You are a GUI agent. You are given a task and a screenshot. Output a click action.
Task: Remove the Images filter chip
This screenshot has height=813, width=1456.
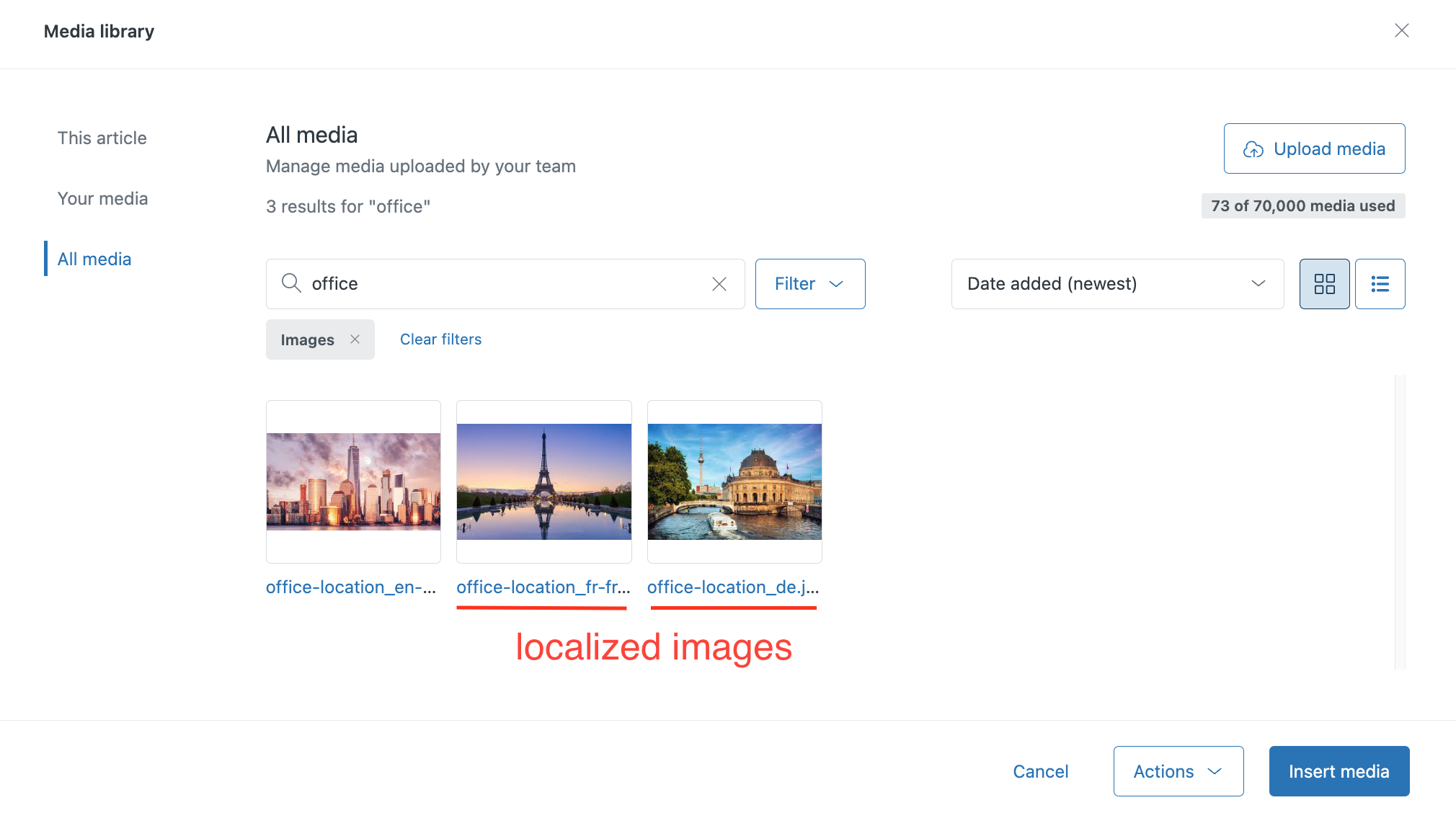(355, 339)
